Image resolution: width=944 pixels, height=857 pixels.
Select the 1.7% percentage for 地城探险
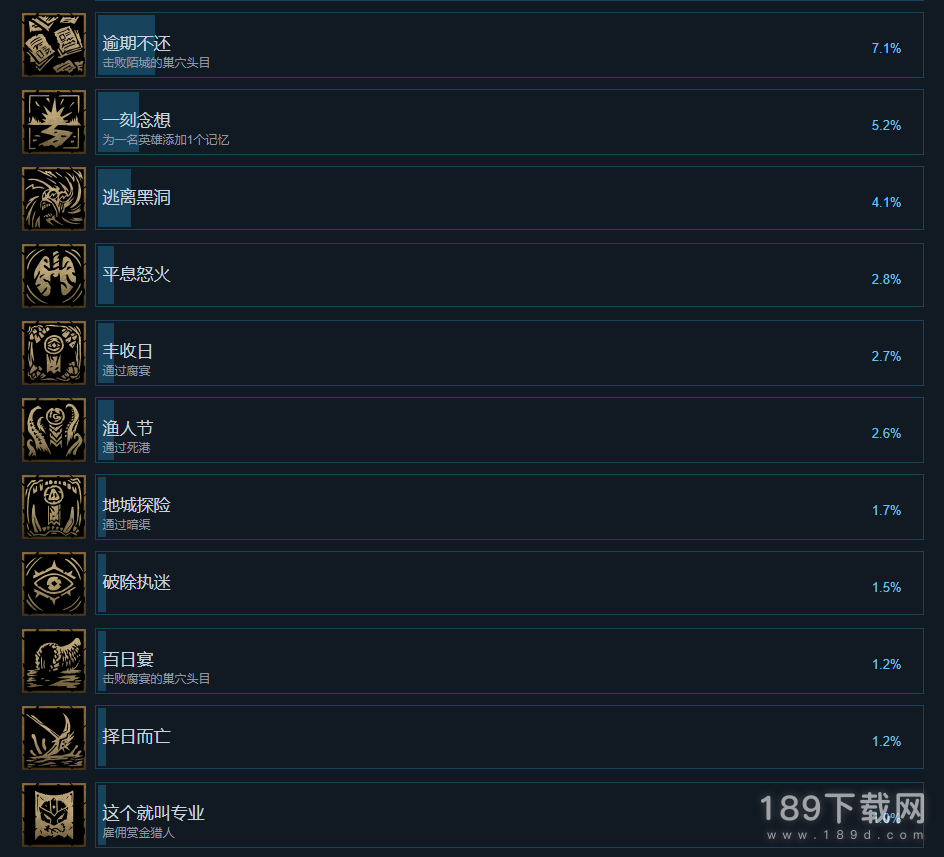point(886,511)
